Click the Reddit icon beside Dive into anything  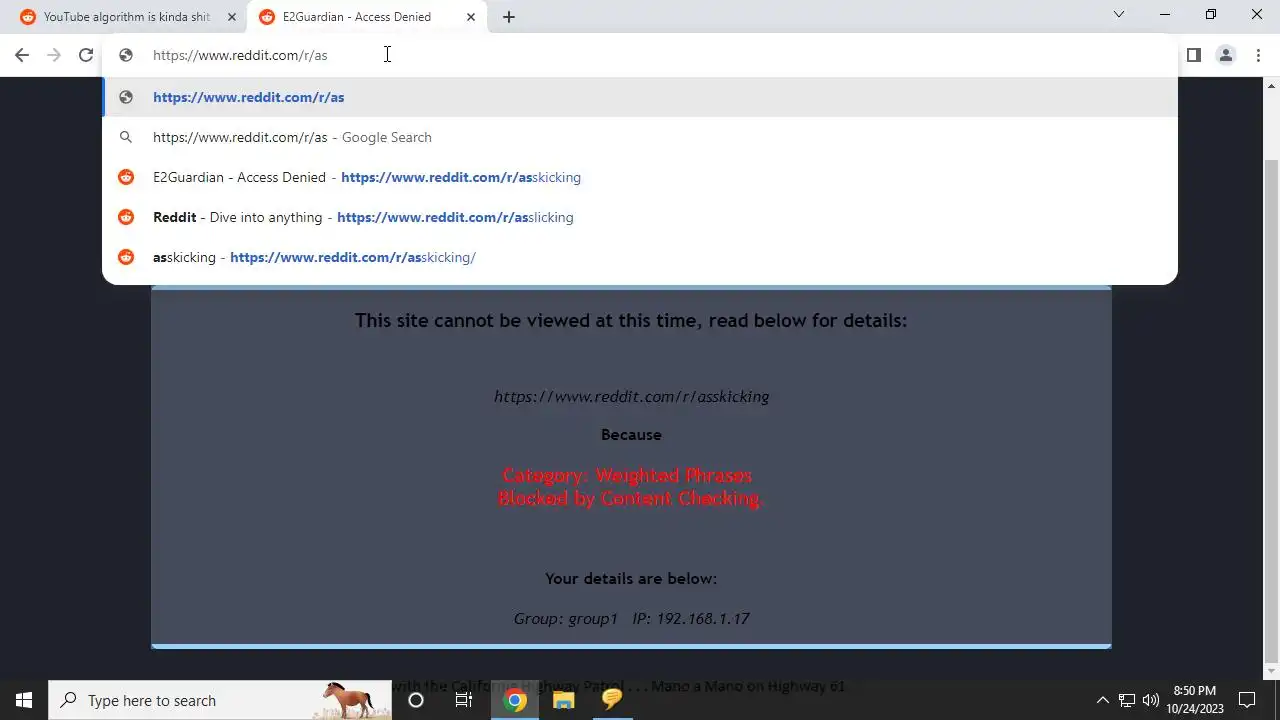pos(126,217)
